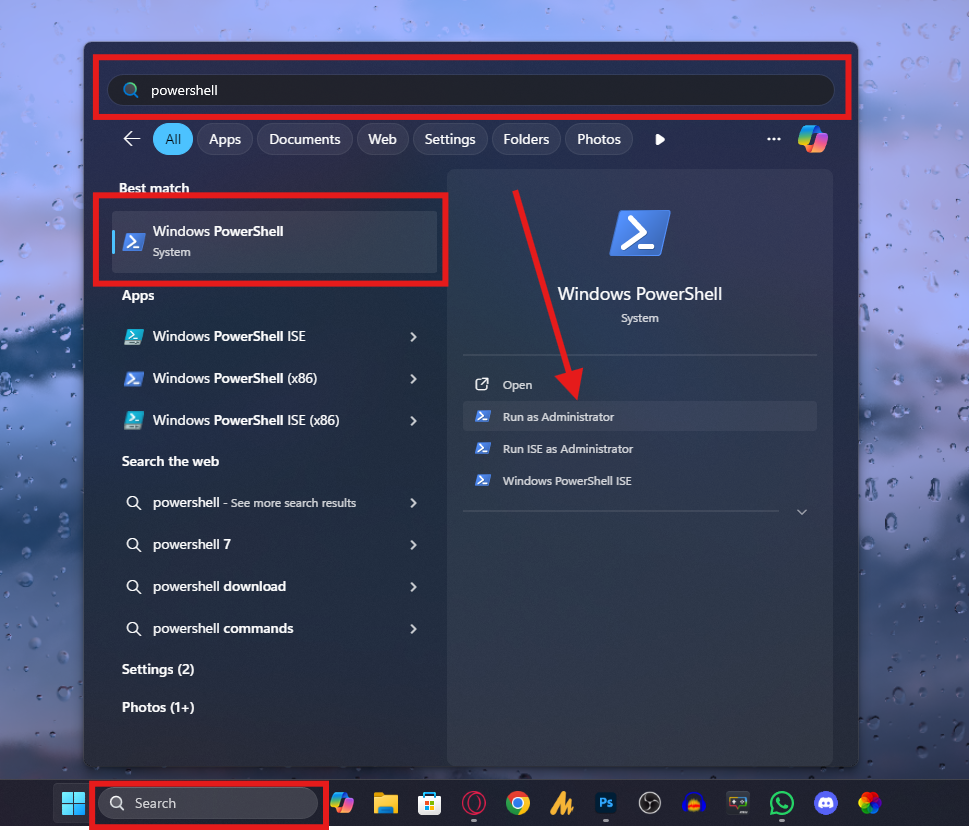Choose Run ISE as Administrator

640,449
